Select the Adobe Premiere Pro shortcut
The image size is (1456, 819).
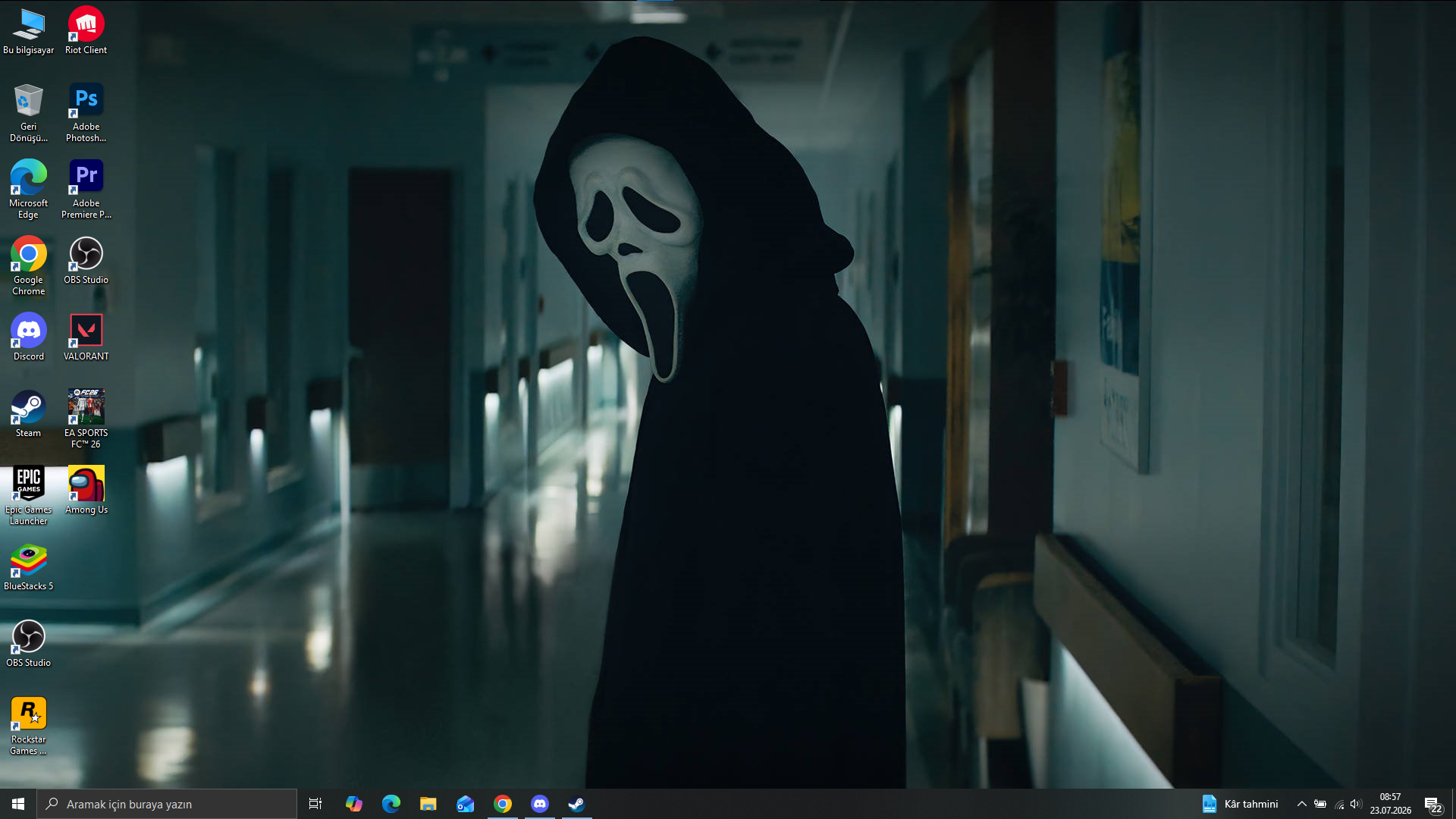[x=86, y=190]
